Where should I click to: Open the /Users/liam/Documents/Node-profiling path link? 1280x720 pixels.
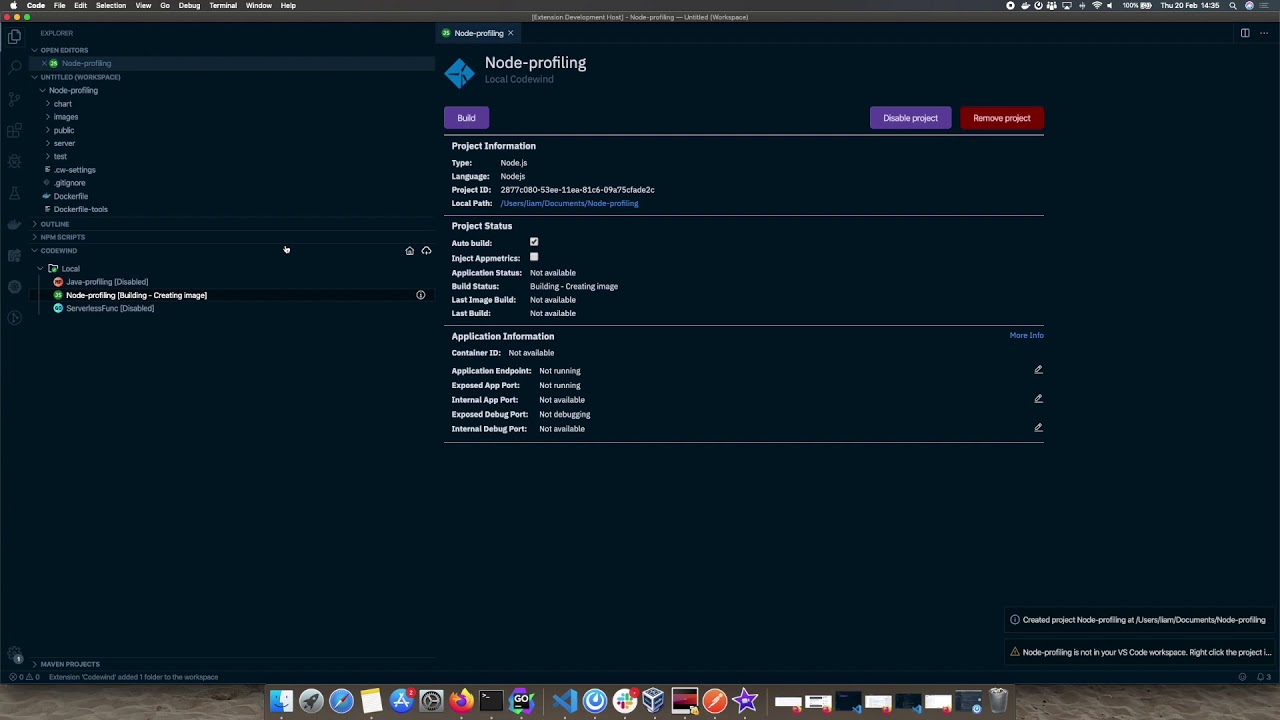[569, 203]
